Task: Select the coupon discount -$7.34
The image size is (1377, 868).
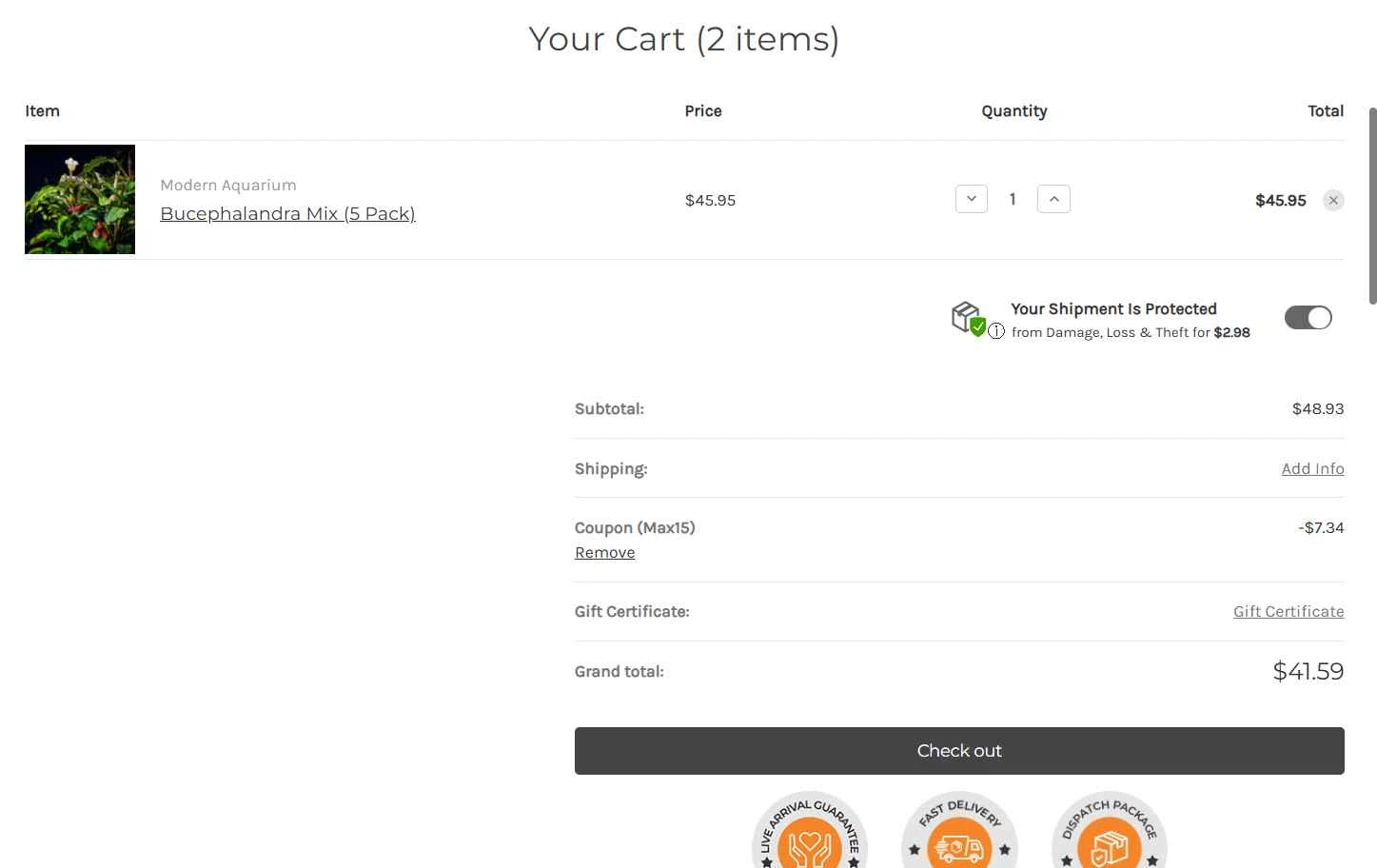Action: click(1321, 527)
